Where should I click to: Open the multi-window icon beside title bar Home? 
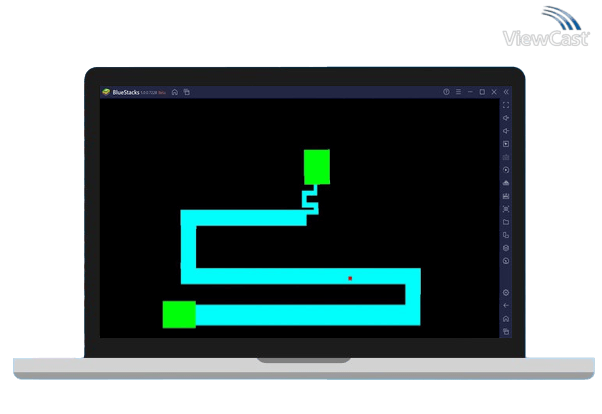[x=187, y=92]
